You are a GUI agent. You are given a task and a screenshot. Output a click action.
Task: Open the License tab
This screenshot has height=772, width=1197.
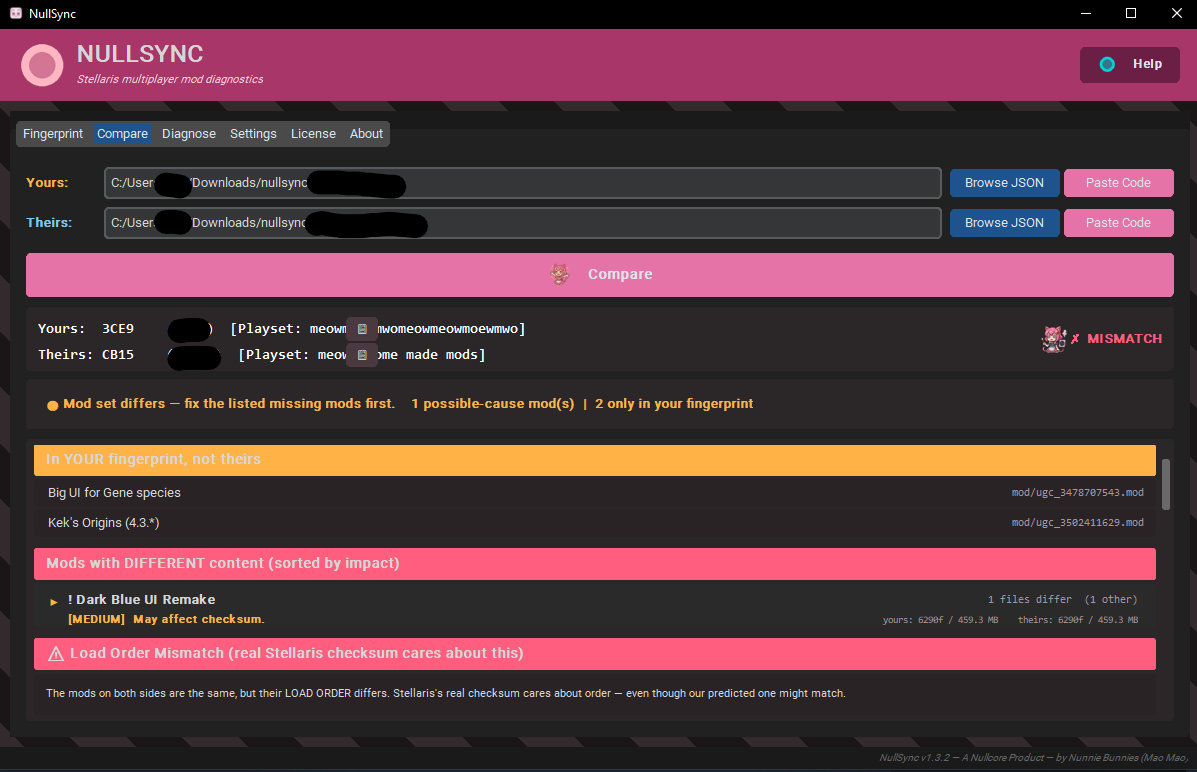coord(313,134)
